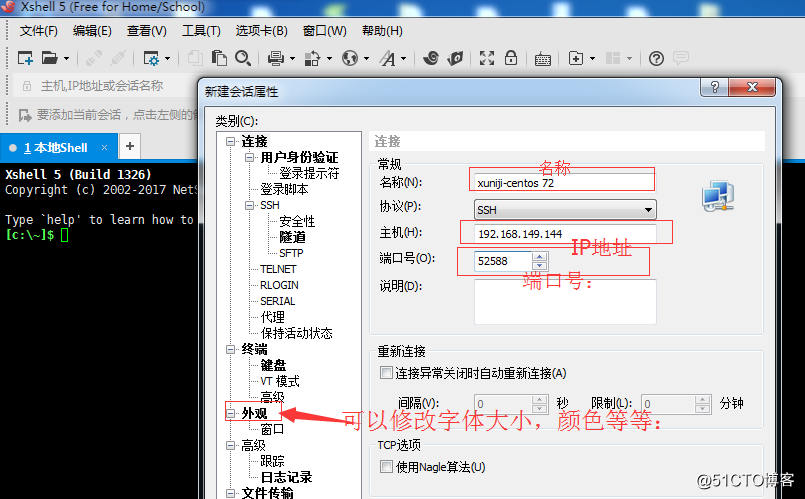The image size is (805, 499).
Task: Toggle full screen using arrows icon
Action: pos(487,59)
